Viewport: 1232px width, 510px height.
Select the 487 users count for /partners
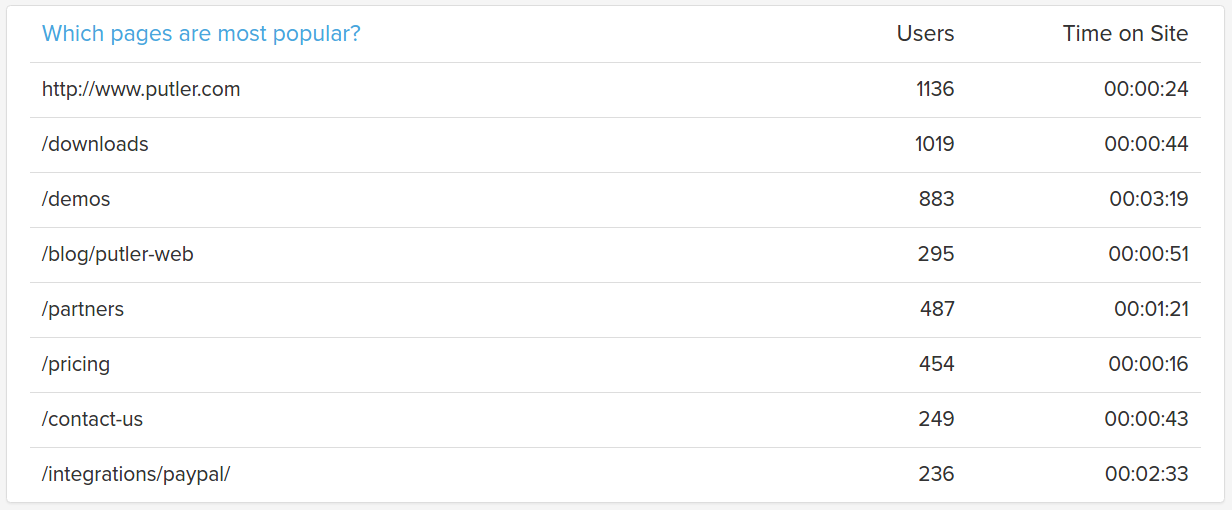[x=937, y=309]
